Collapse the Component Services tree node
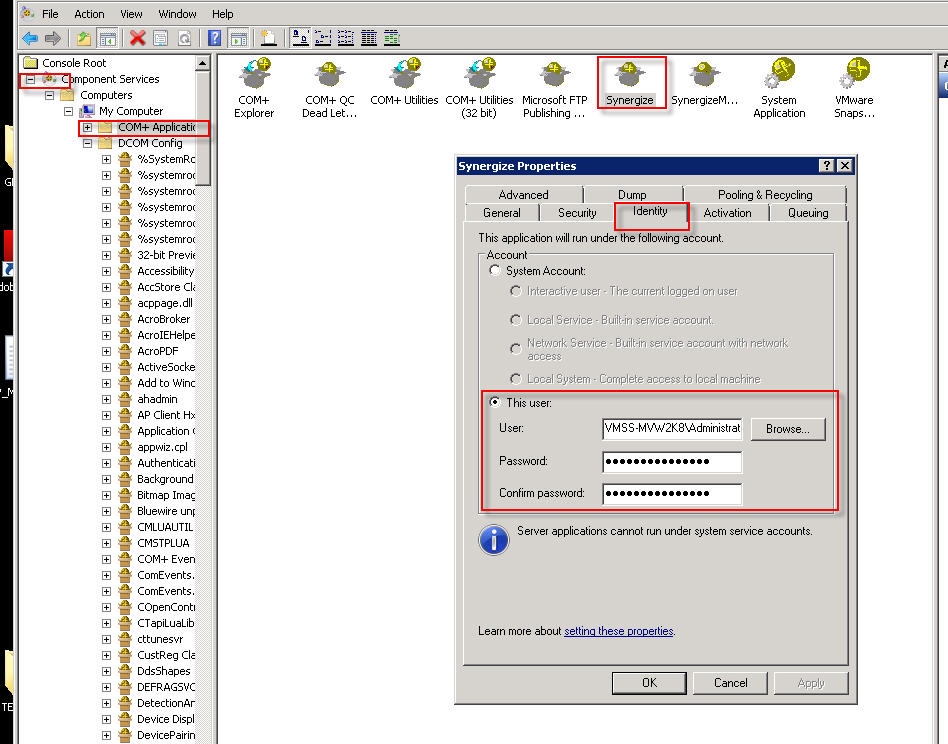 30,79
